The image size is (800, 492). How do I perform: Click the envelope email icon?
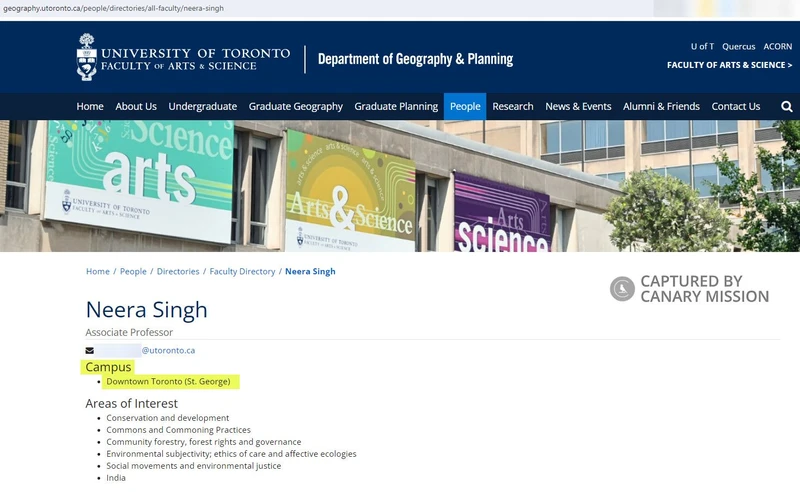90,351
